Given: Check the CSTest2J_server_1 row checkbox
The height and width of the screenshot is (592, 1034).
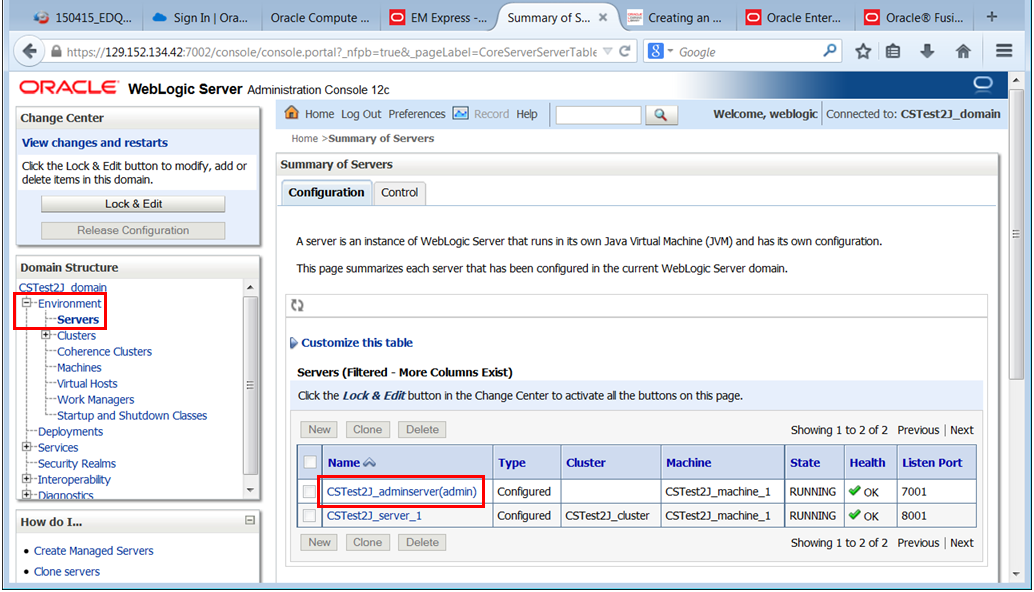Looking at the screenshot, I should [309, 516].
